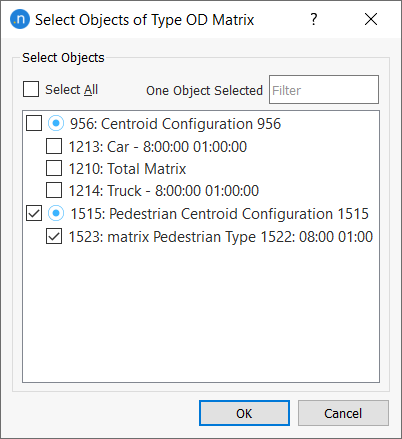Check the 1210 Total Matrix checkbox
The width and height of the screenshot is (402, 439).
(x=54, y=168)
